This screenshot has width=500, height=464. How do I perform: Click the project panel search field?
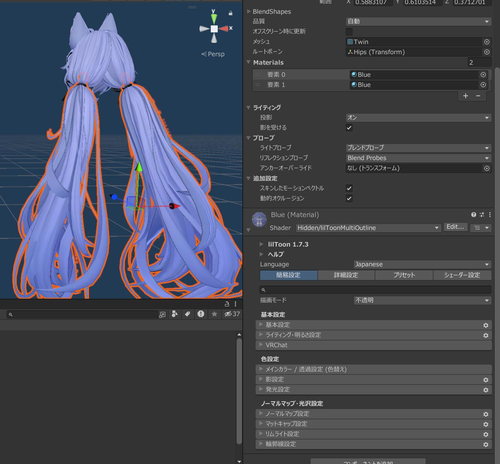pos(82,314)
